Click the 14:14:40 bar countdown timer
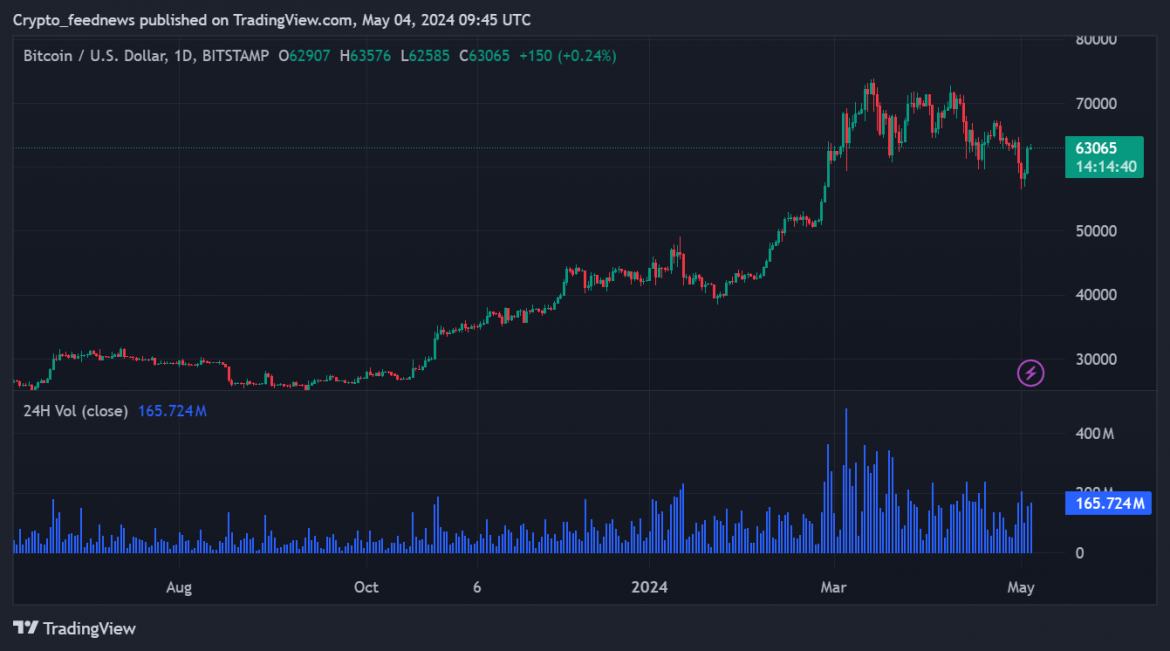 pyautogui.click(x=1103, y=167)
